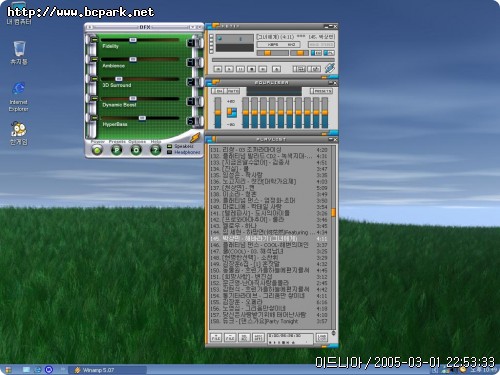Toggle the PL playlist window button
The image size is (500, 375).
[x=329, y=53]
